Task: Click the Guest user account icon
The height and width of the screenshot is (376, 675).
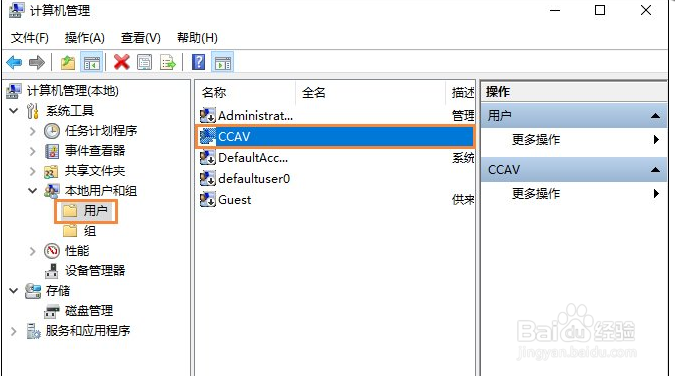Action: tap(207, 199)
